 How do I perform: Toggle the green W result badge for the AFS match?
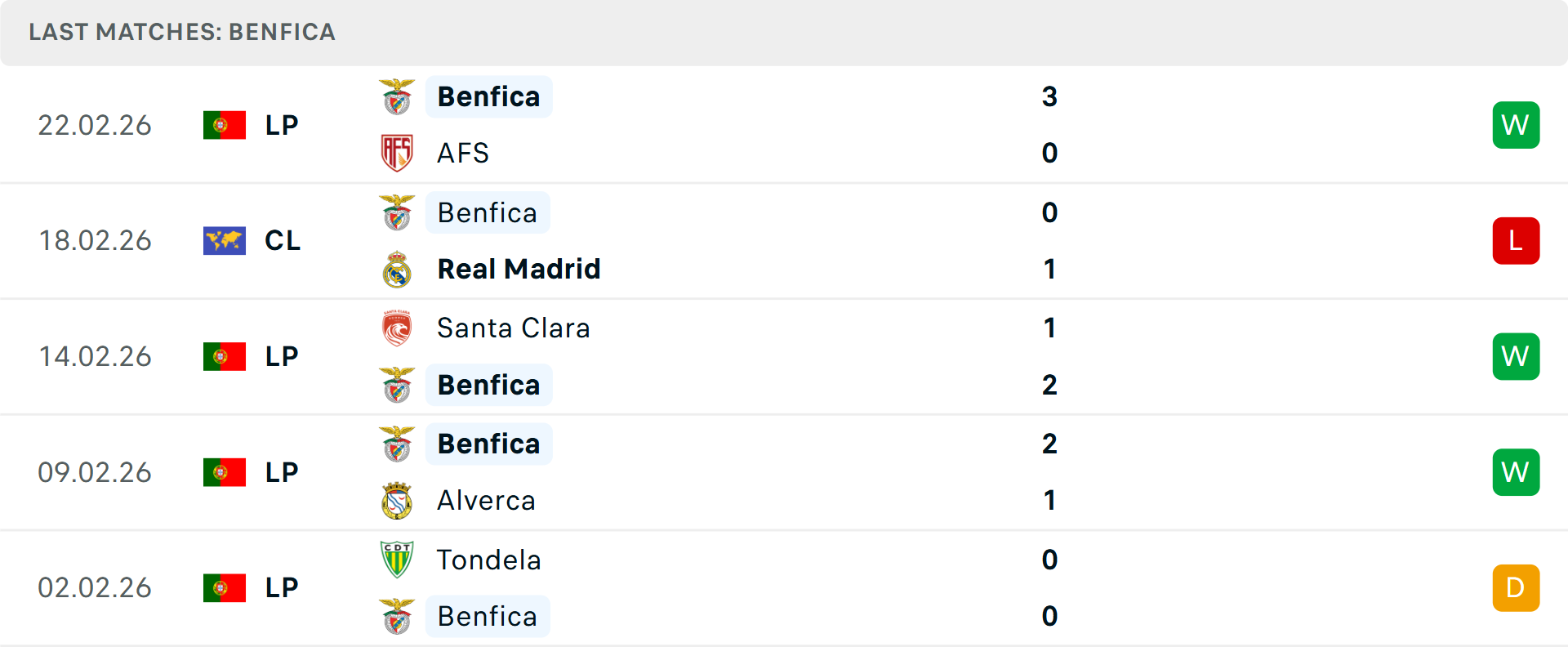click(1516, 125)
